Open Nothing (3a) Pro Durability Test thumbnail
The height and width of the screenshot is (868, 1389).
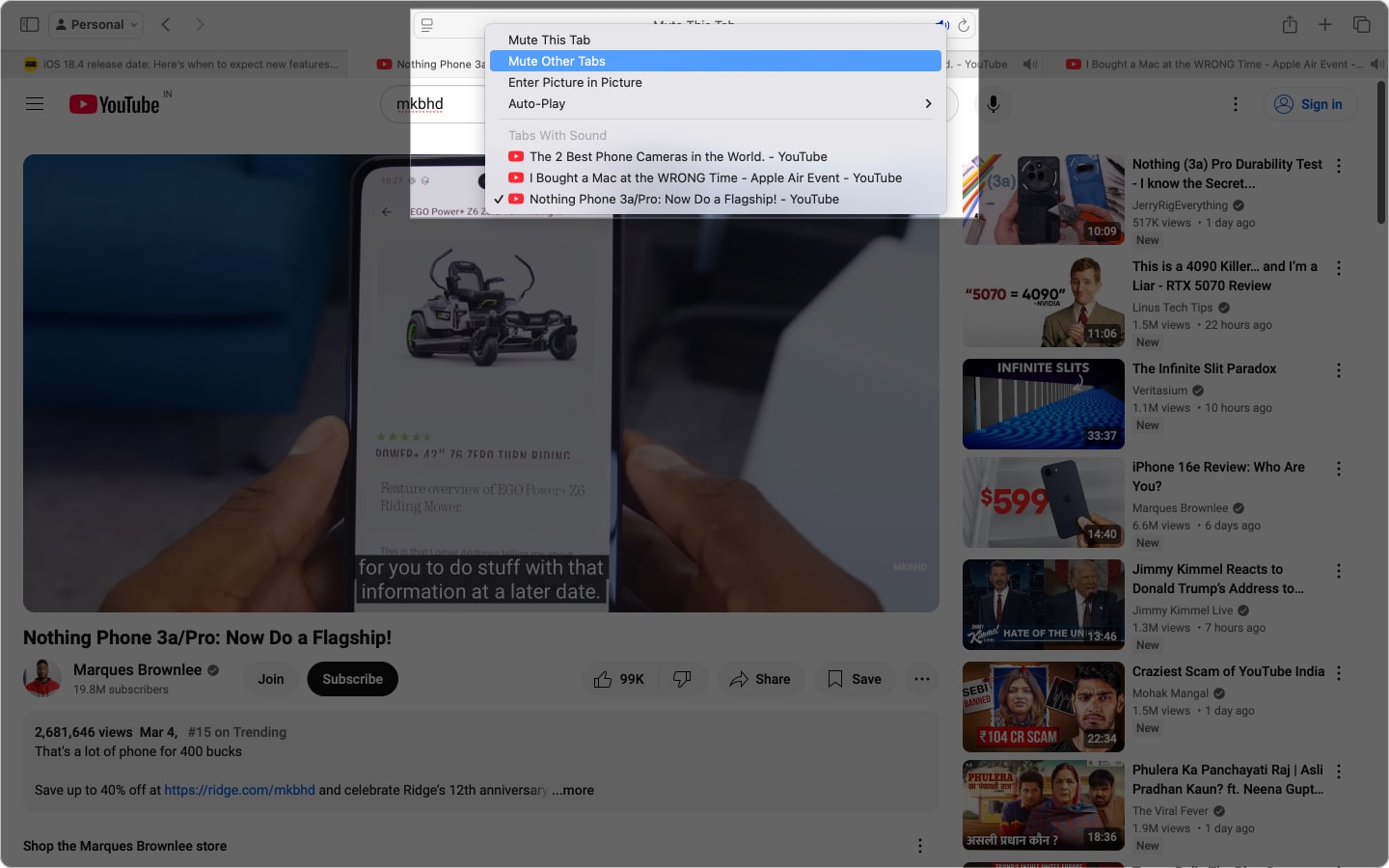1044,200
